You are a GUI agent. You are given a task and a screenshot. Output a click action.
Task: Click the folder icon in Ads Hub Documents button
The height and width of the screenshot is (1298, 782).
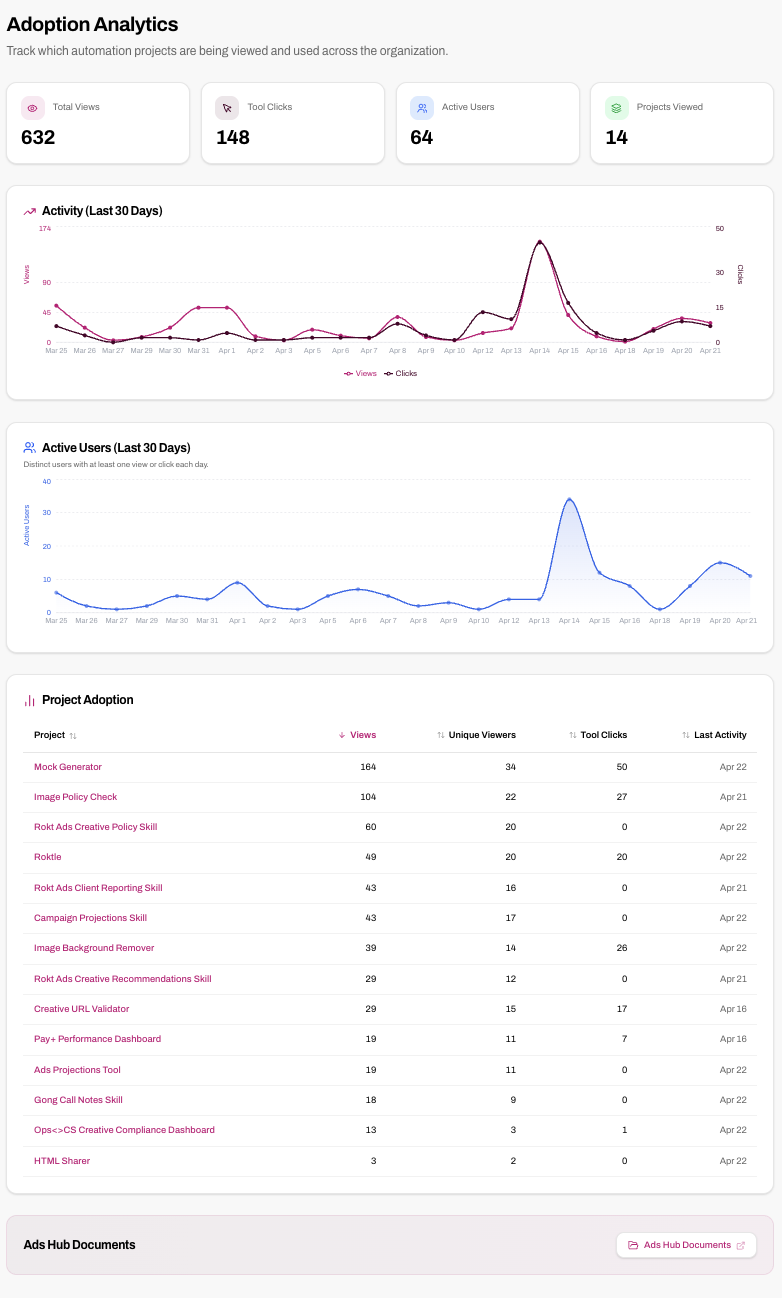tap(633, 1245)
